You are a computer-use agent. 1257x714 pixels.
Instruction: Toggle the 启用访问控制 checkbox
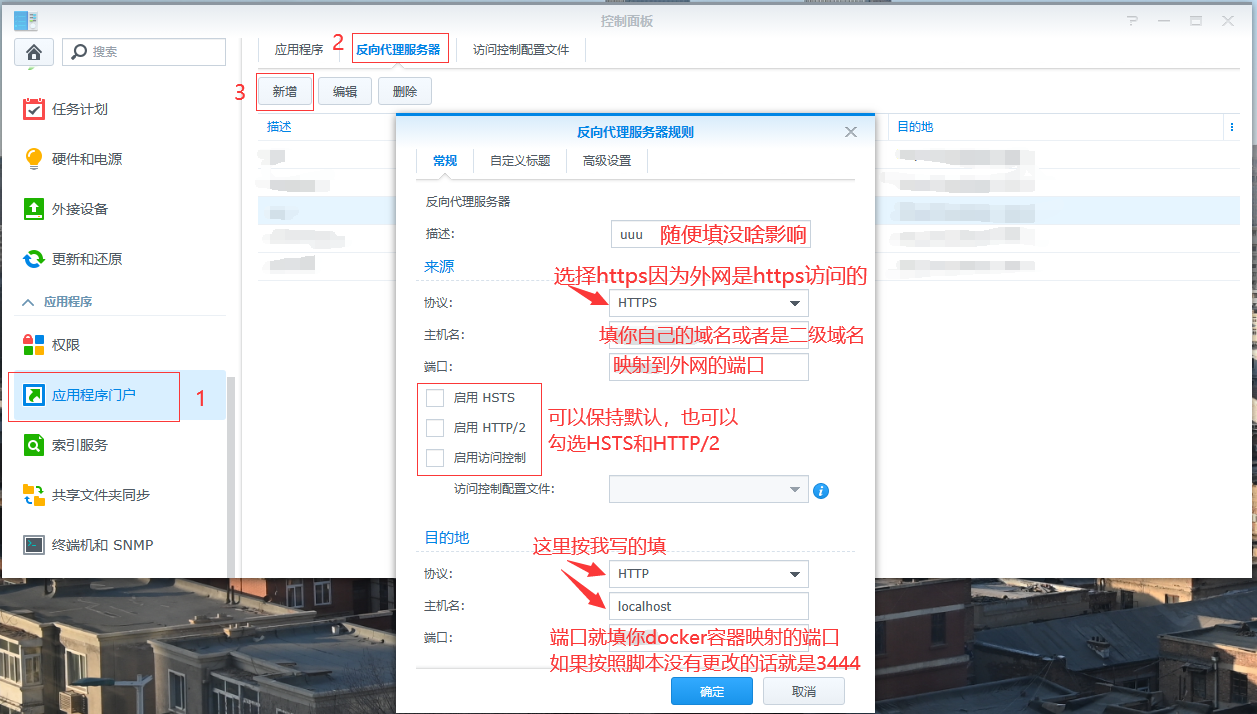[x=435, y=458]
